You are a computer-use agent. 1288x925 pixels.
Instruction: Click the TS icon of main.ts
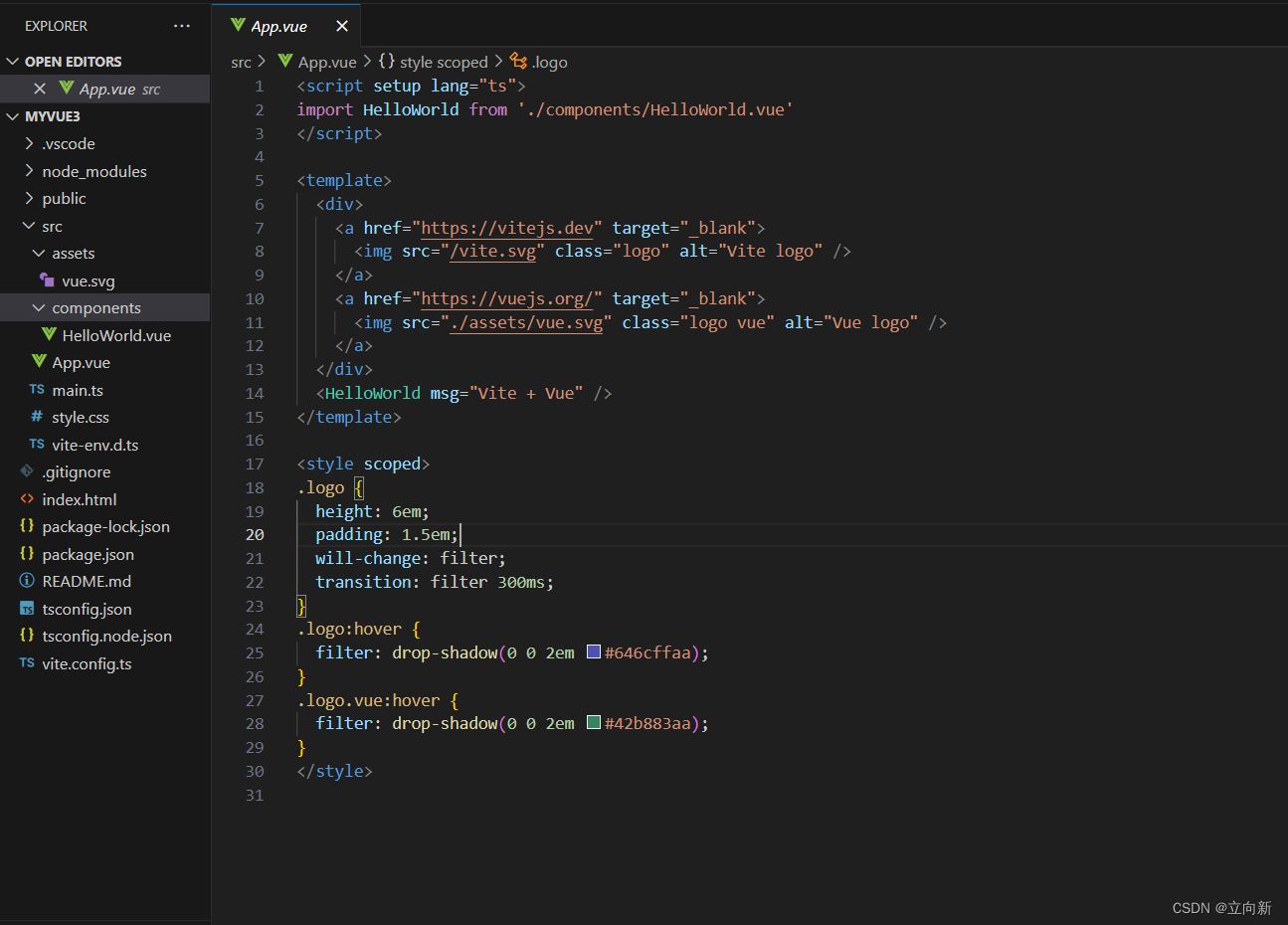[x=37, y=390]
